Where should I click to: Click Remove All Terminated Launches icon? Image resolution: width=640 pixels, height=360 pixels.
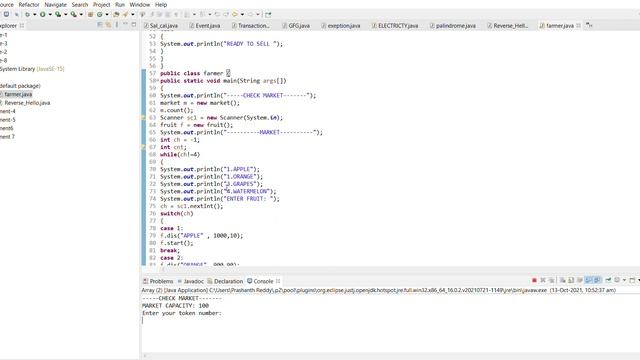point(551,280)
